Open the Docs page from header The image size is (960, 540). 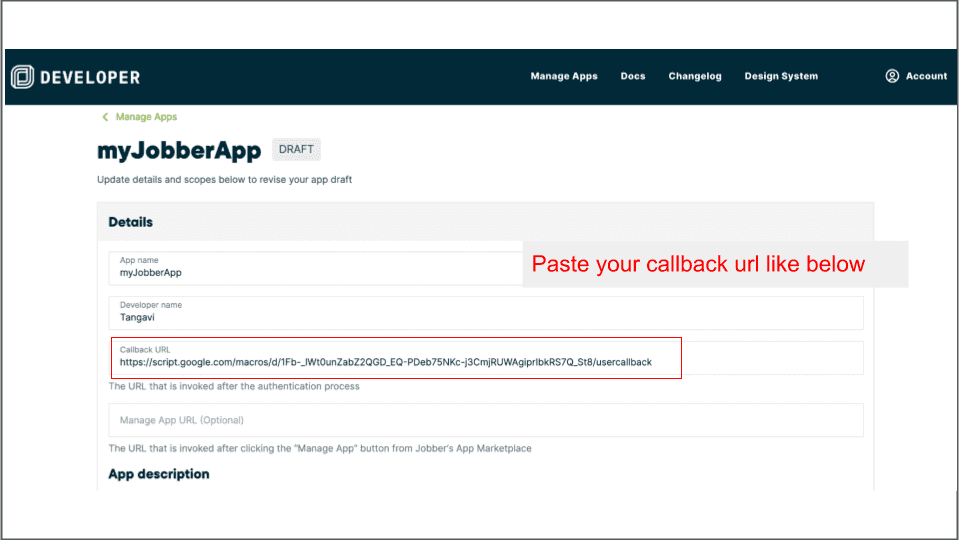tap(633, 76)
